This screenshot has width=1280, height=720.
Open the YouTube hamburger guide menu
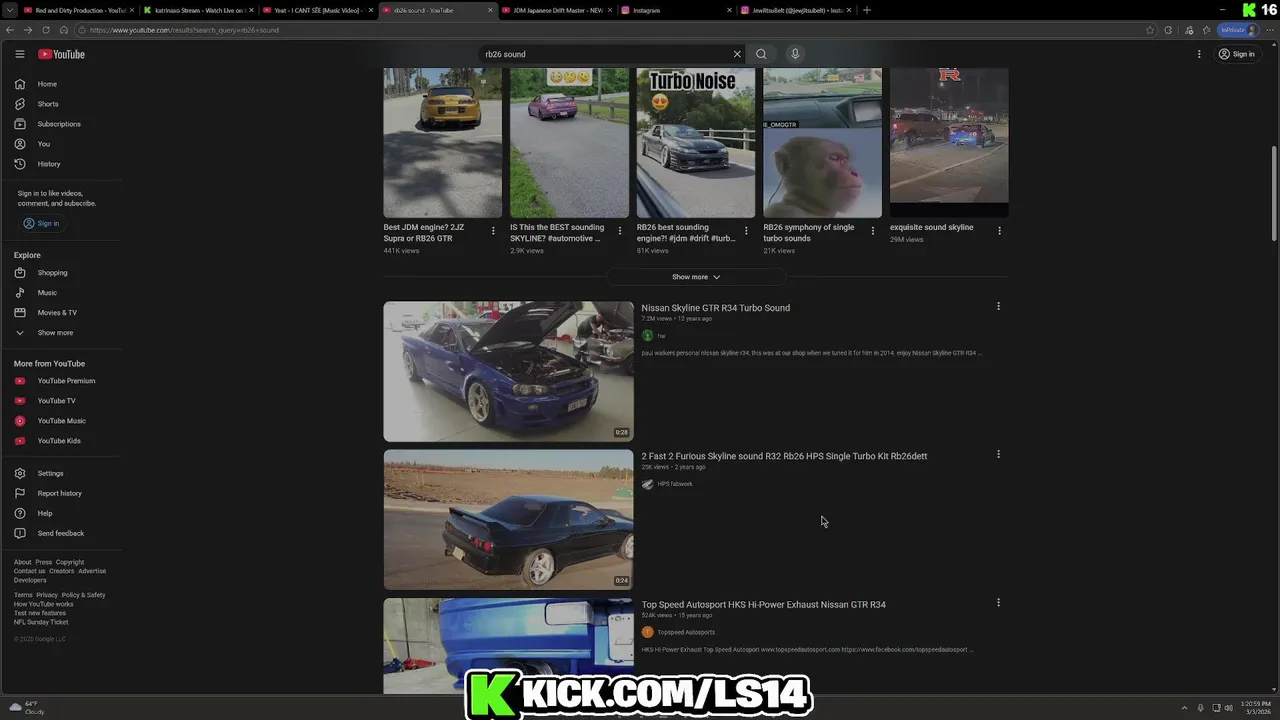pyautogui.click(x=19, y=54)
